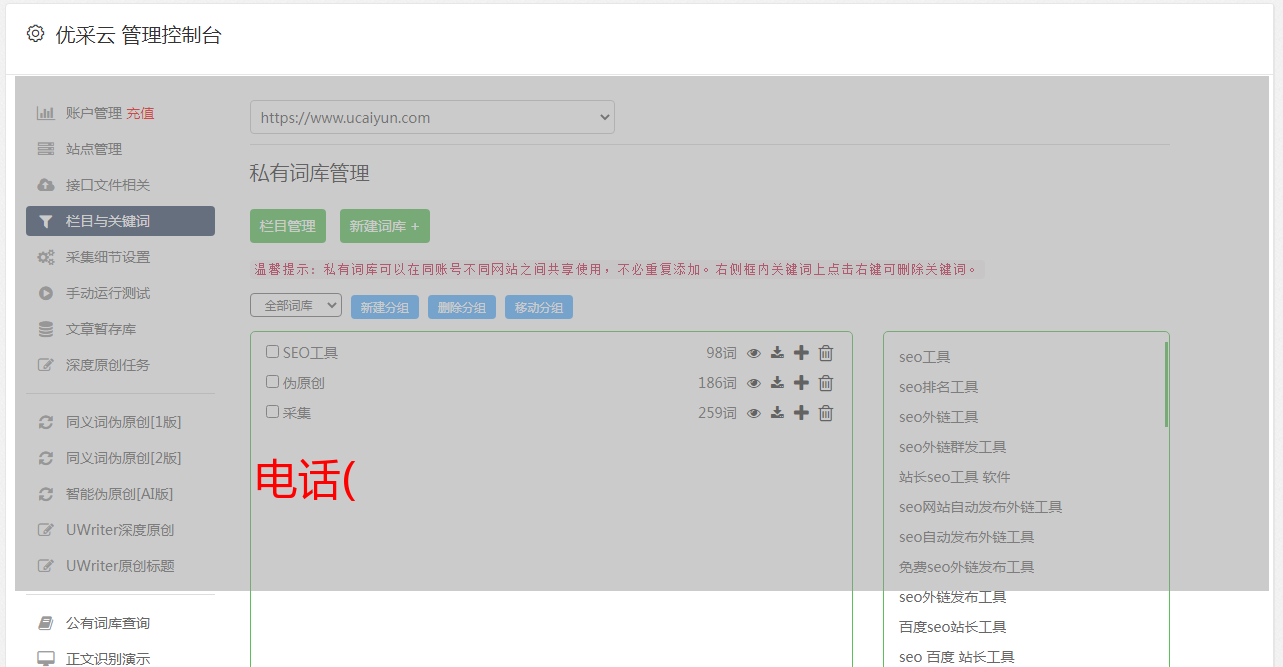Open 同义词伪原创[1版]
This screenshot has height=667, width=1283.
point(124,422)
